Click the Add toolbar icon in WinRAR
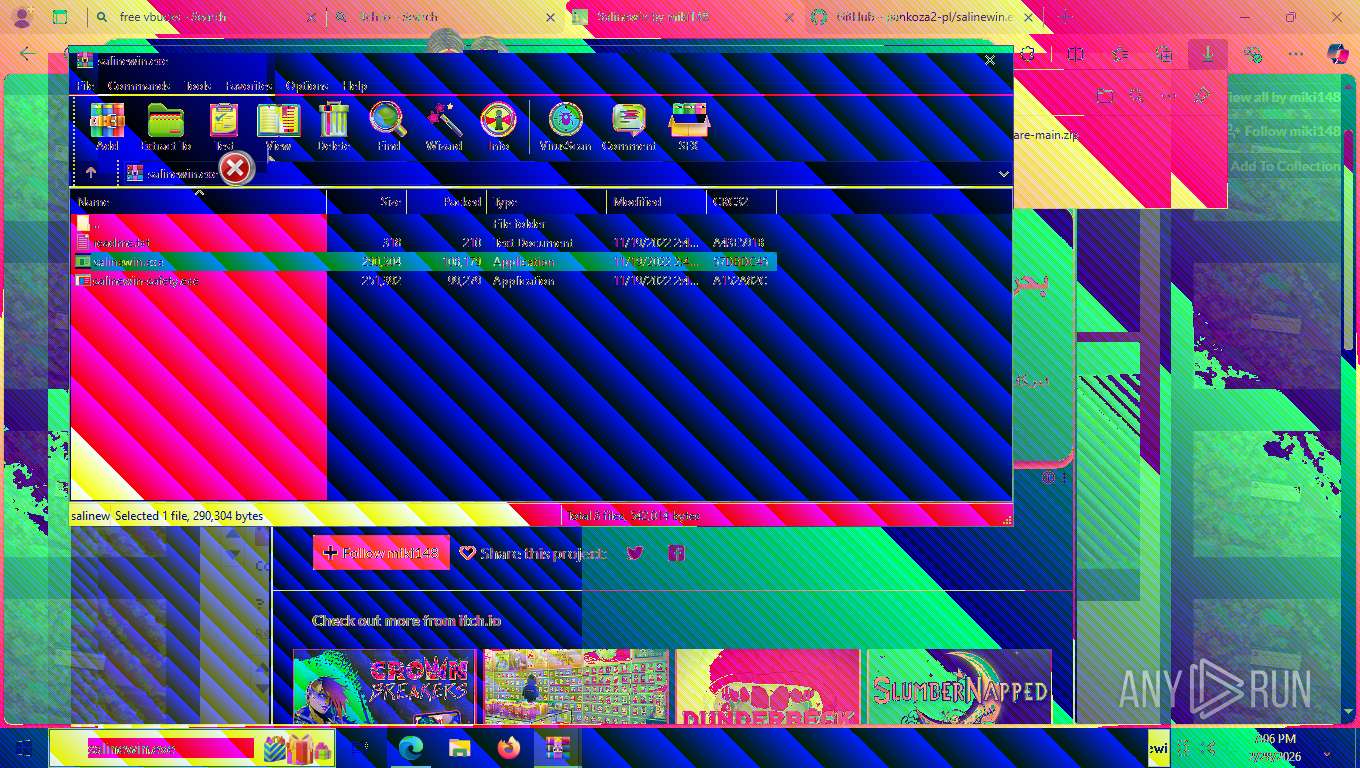The image size is (1360, 768). [107, 127]
